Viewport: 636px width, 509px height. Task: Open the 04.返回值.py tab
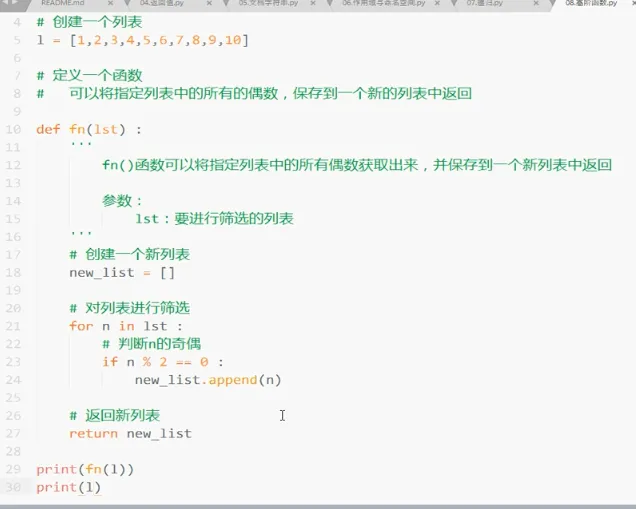click(x=162, y=3)
